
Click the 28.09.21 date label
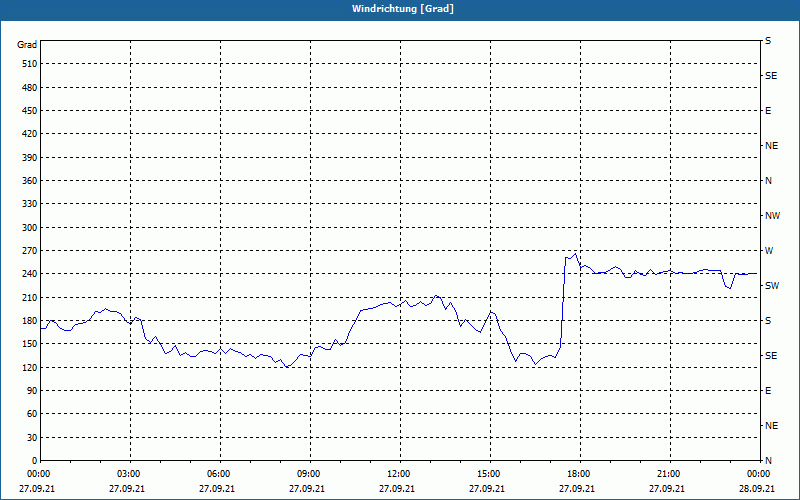tap(757, 489)
